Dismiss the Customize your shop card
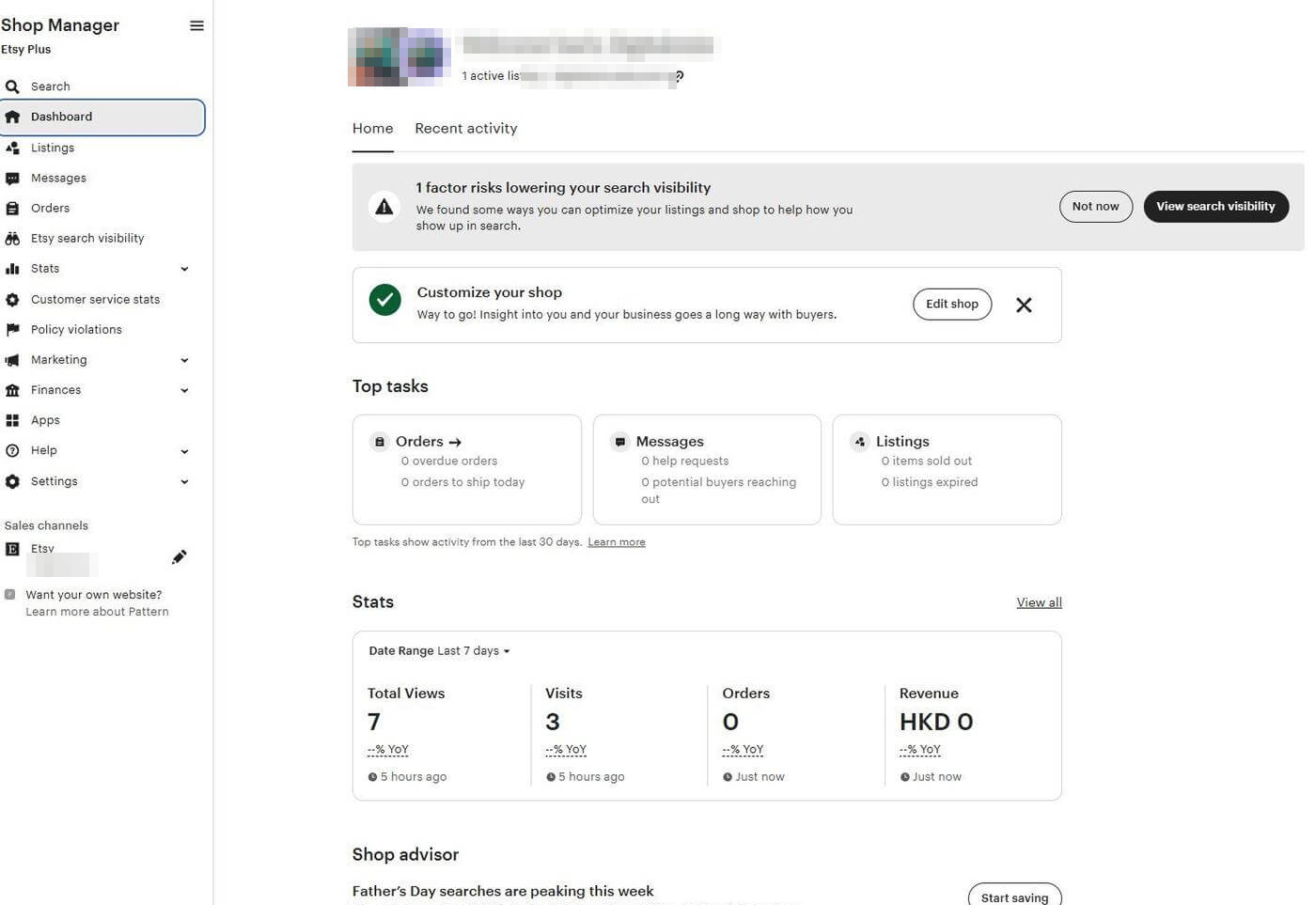 (1024, 304)
